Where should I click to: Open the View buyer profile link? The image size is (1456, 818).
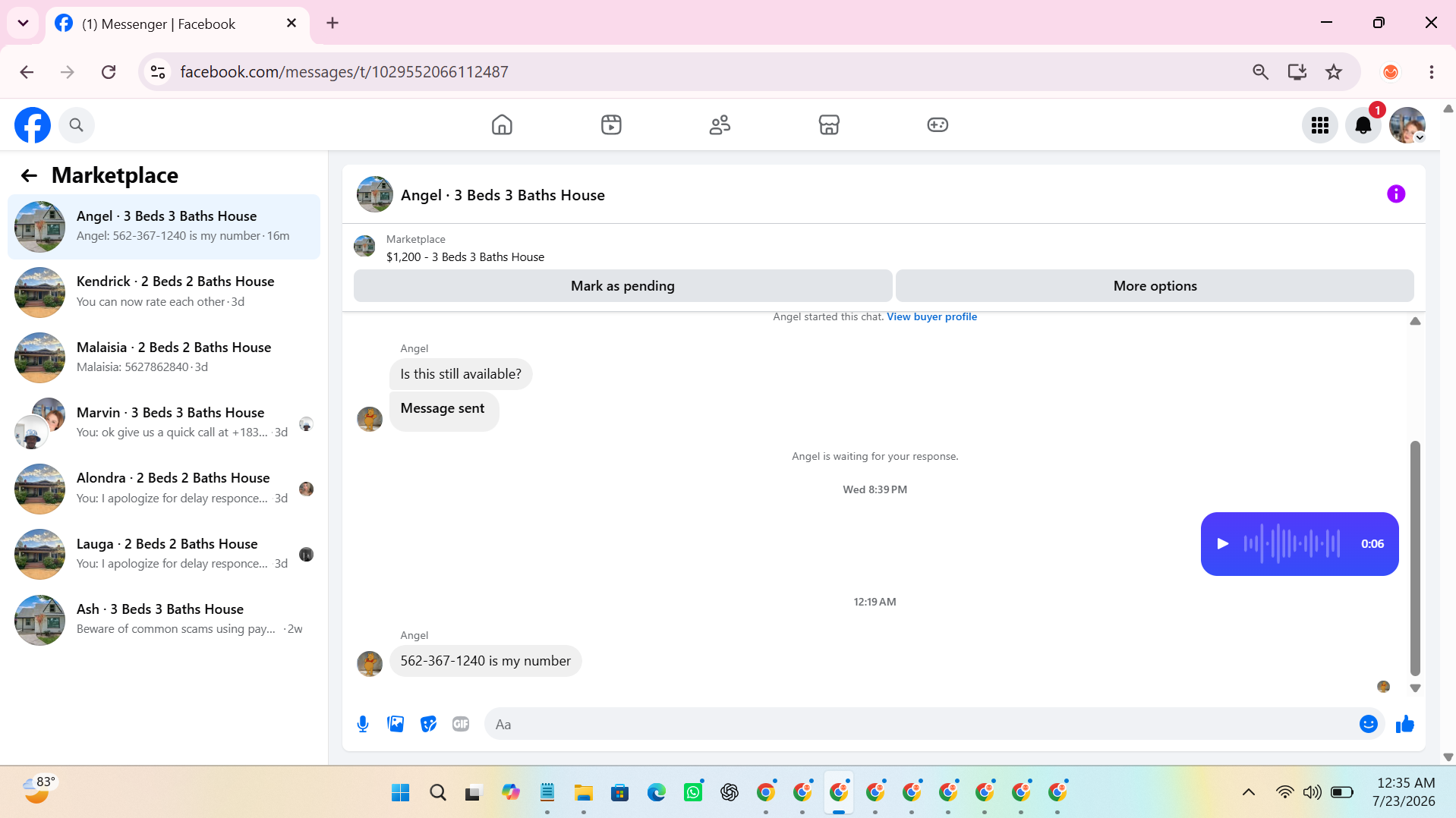[931, 316]
